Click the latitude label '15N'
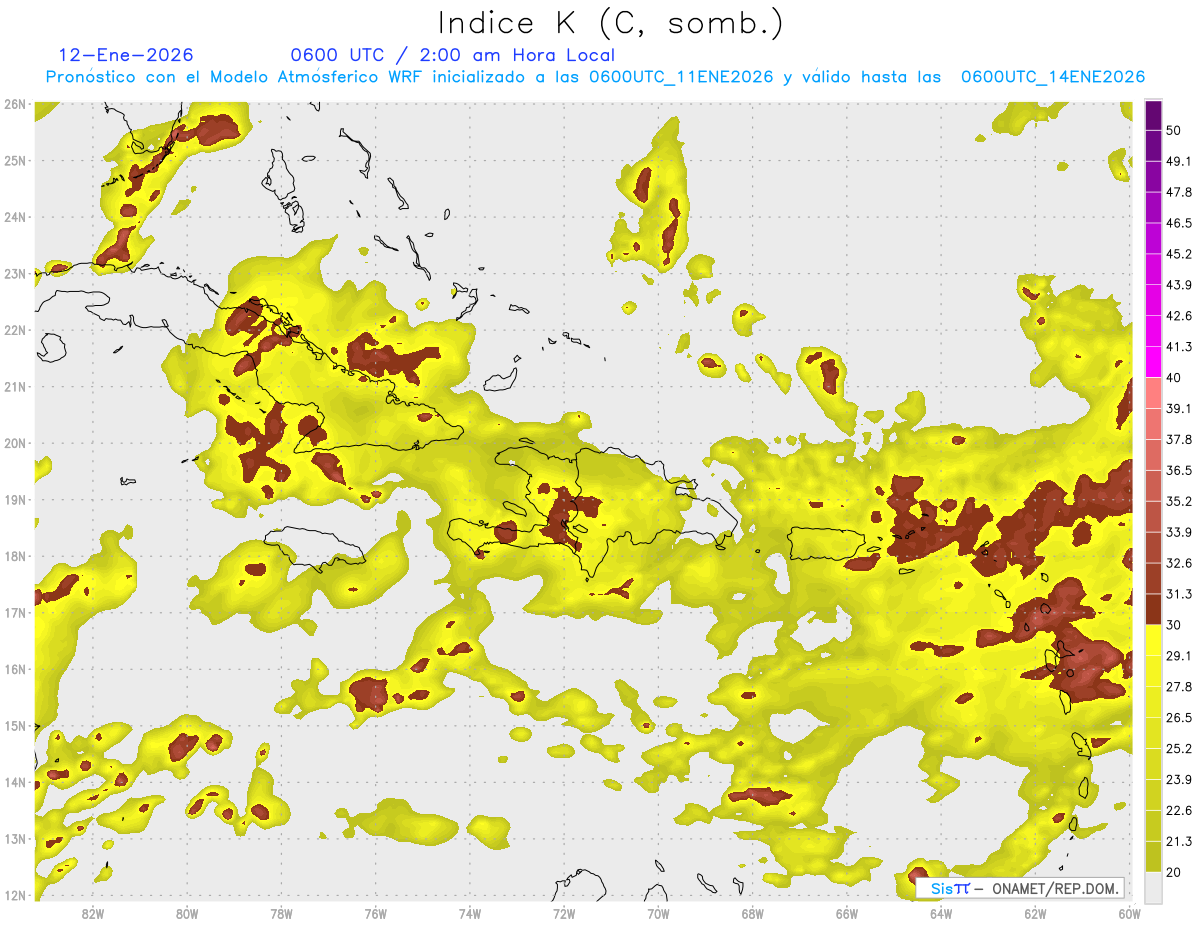 coord(15,726)
